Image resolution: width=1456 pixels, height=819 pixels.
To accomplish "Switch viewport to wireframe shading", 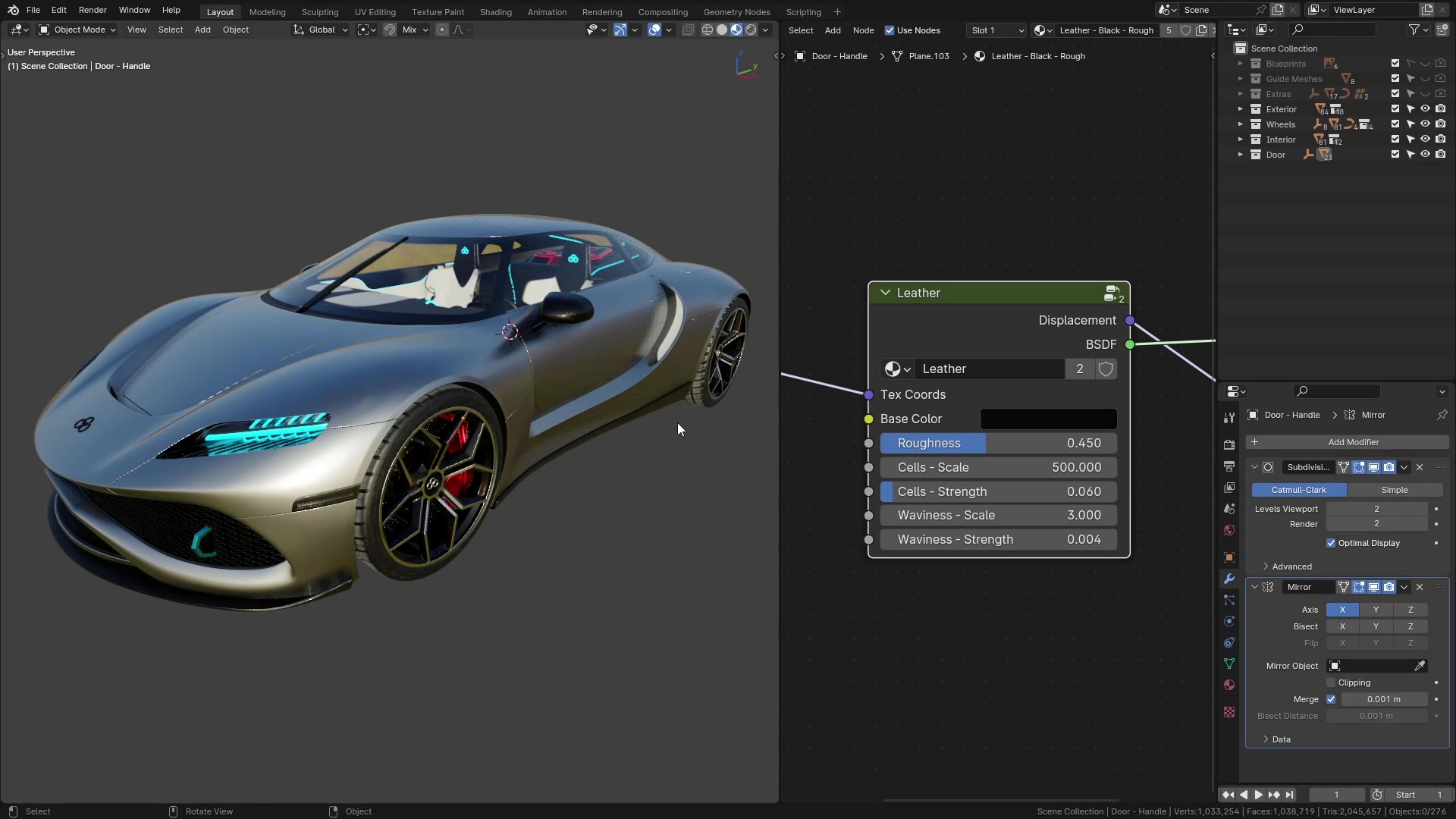I will click(x=708, y=30).
